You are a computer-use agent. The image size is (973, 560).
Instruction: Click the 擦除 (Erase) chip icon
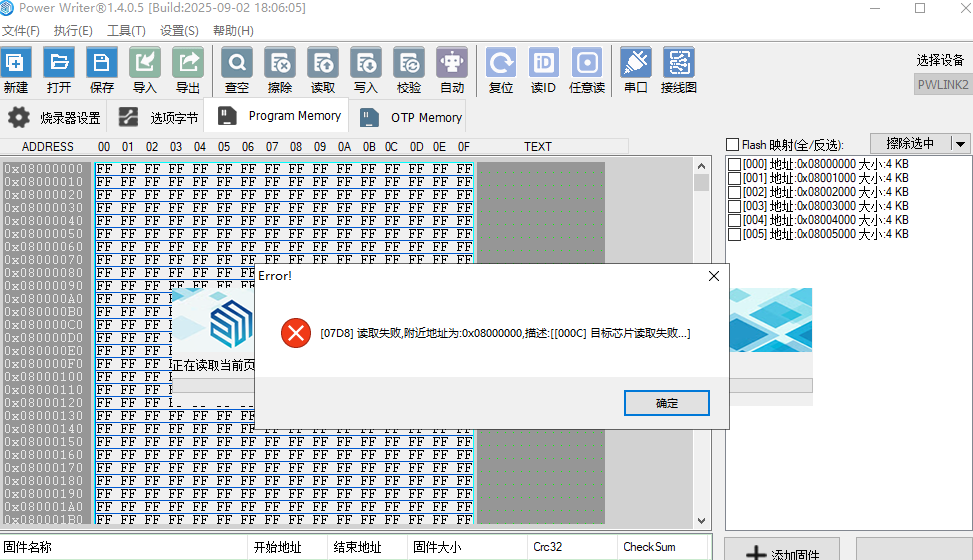(x=280, y=63)
